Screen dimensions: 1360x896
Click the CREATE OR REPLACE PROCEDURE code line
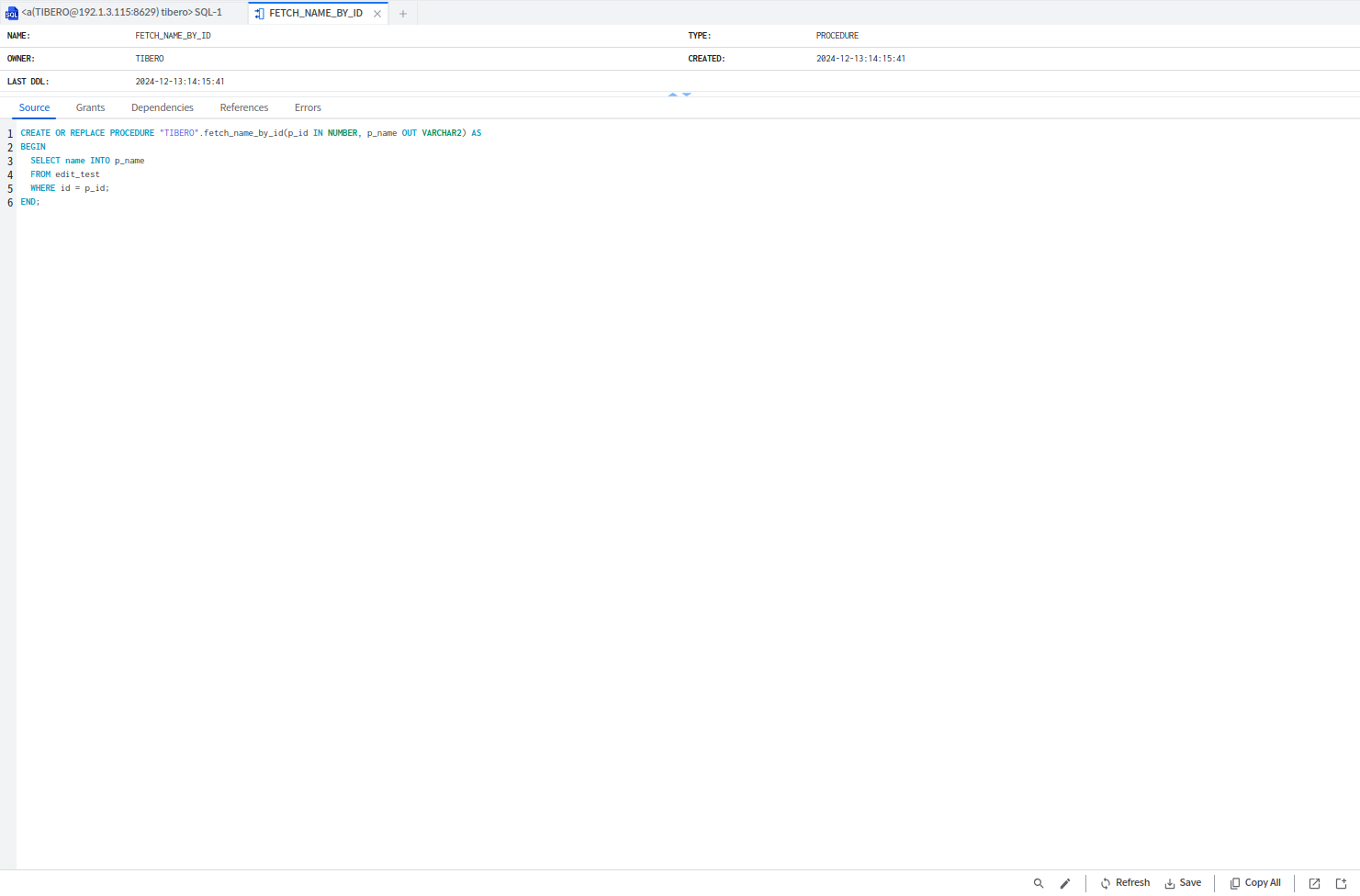point(251,133)
